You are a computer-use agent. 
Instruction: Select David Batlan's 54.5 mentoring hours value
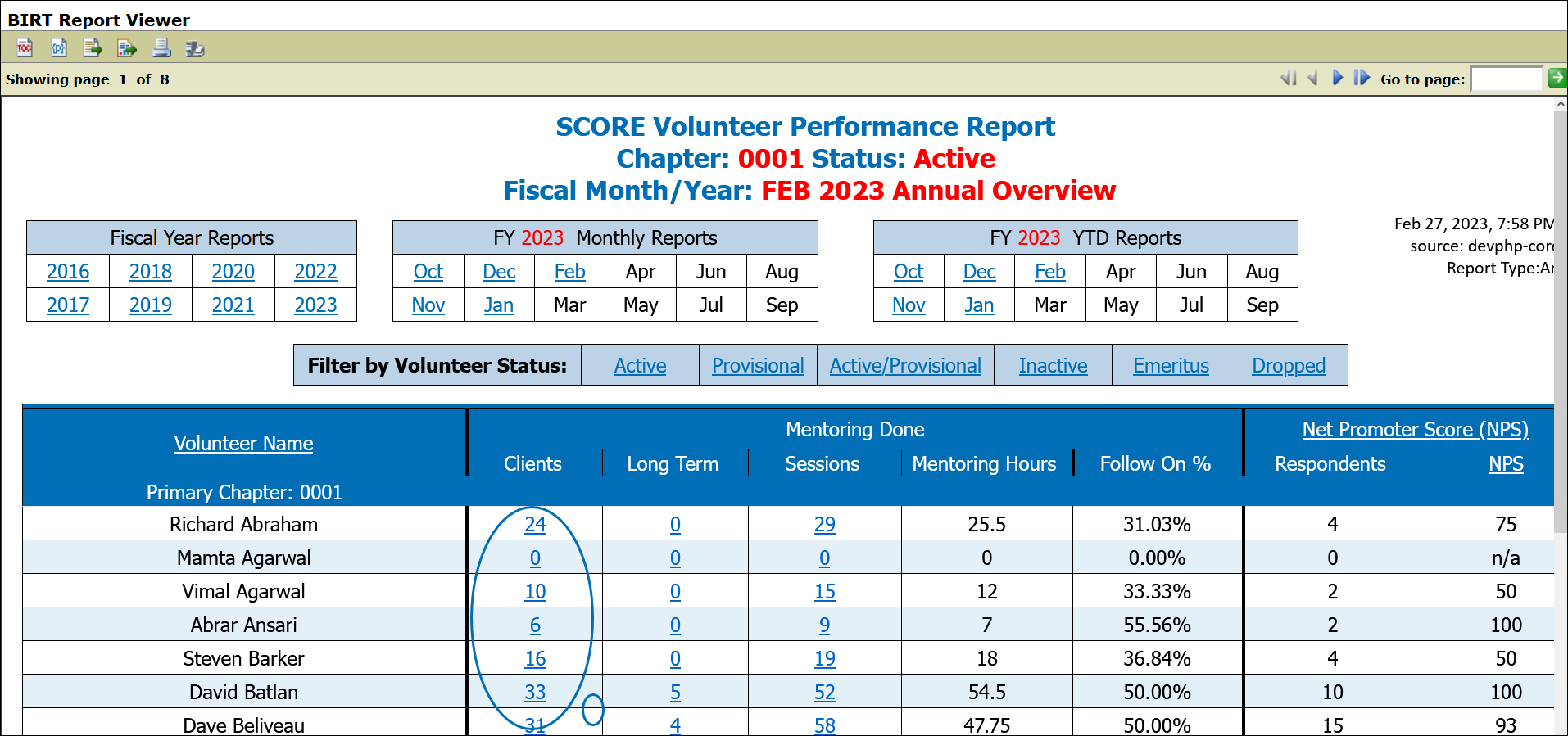pos(987,692)
